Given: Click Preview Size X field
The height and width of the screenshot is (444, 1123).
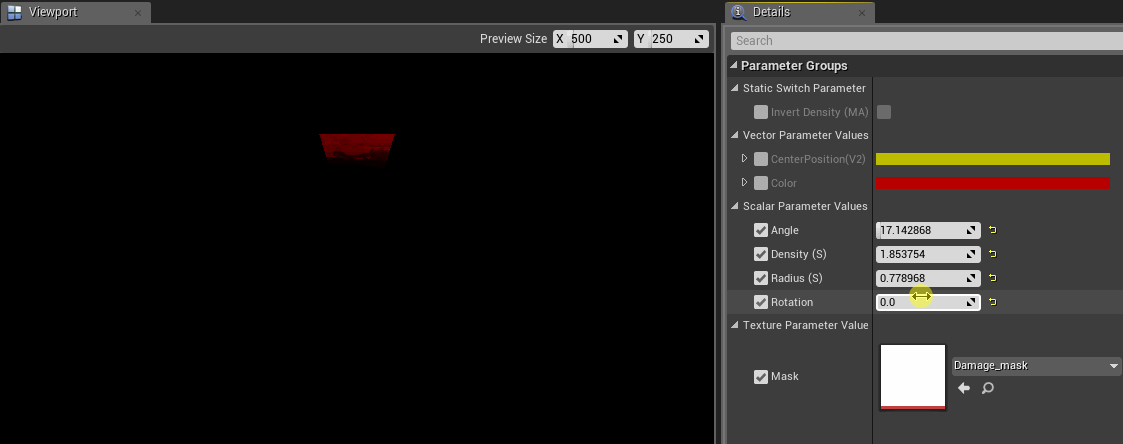Looking at the screenshot, I should [x=590, y=39].
